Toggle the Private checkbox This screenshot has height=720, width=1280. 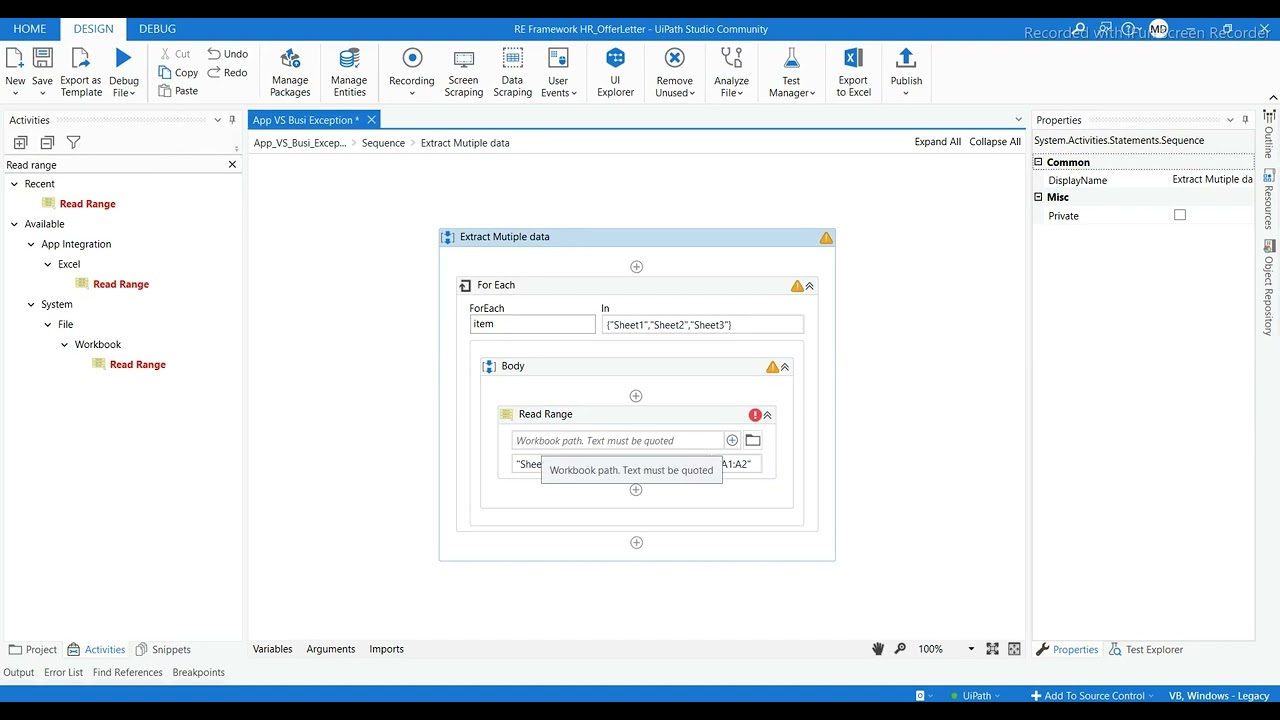point(1180,215)
